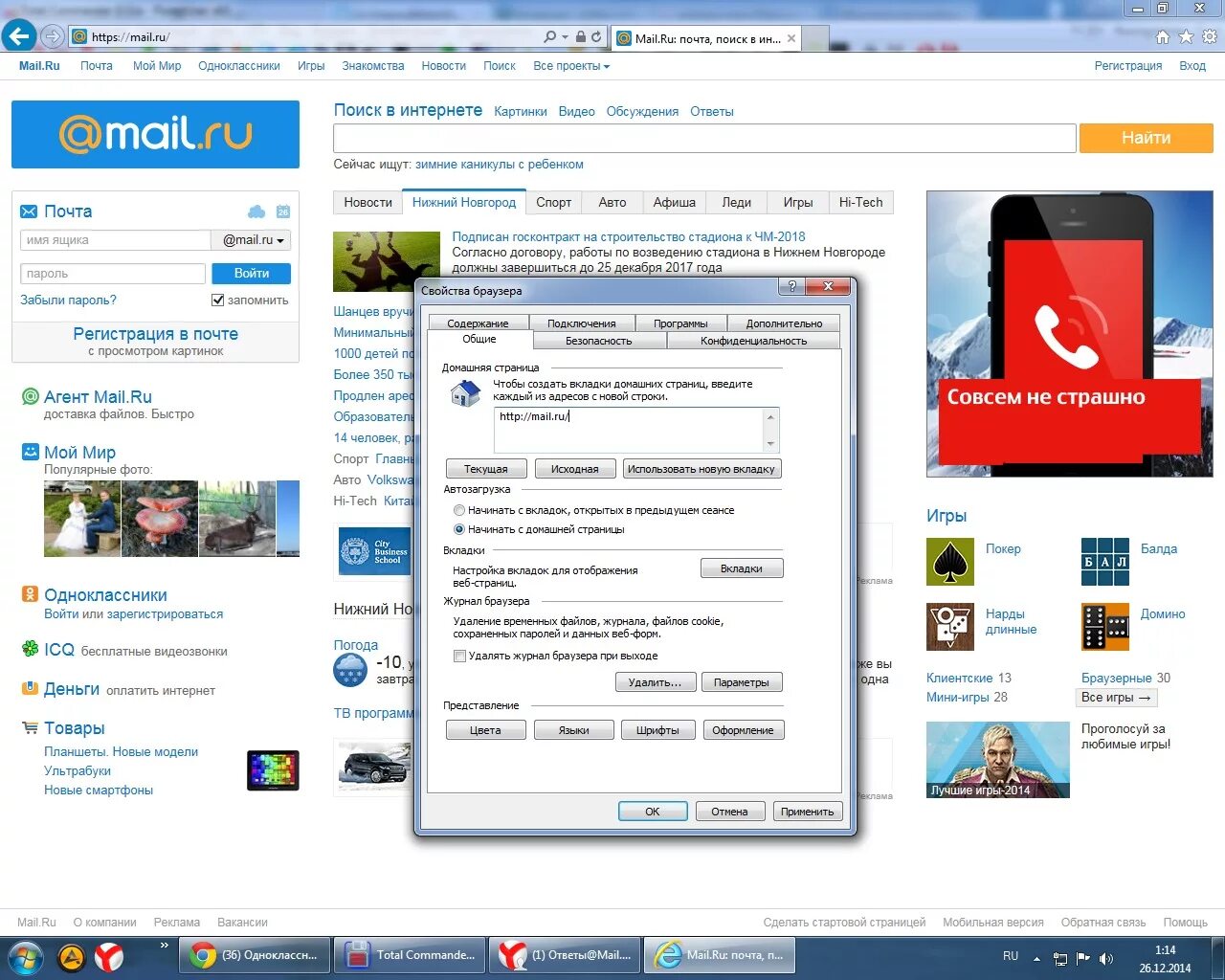
Task: Enable Удалять журнал браузера при выходе
Action: click(459, 657)
